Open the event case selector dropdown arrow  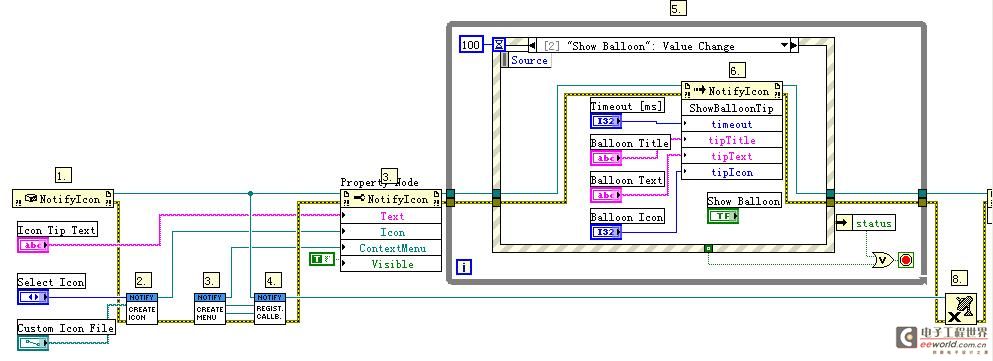pyautogui.click(x=785, y=46)
